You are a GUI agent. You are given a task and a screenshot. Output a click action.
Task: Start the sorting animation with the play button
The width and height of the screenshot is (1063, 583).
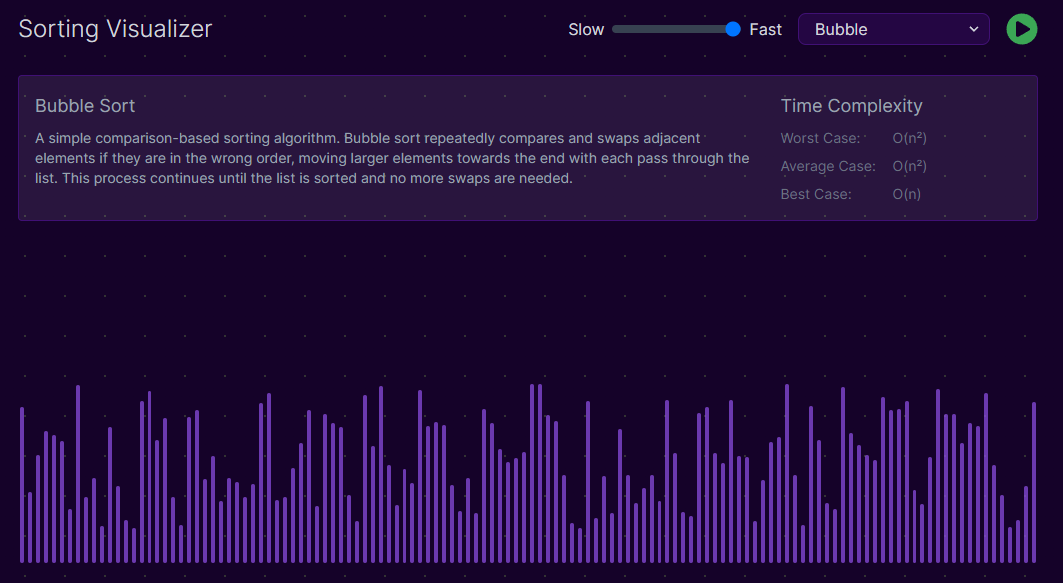point(1021,29)
